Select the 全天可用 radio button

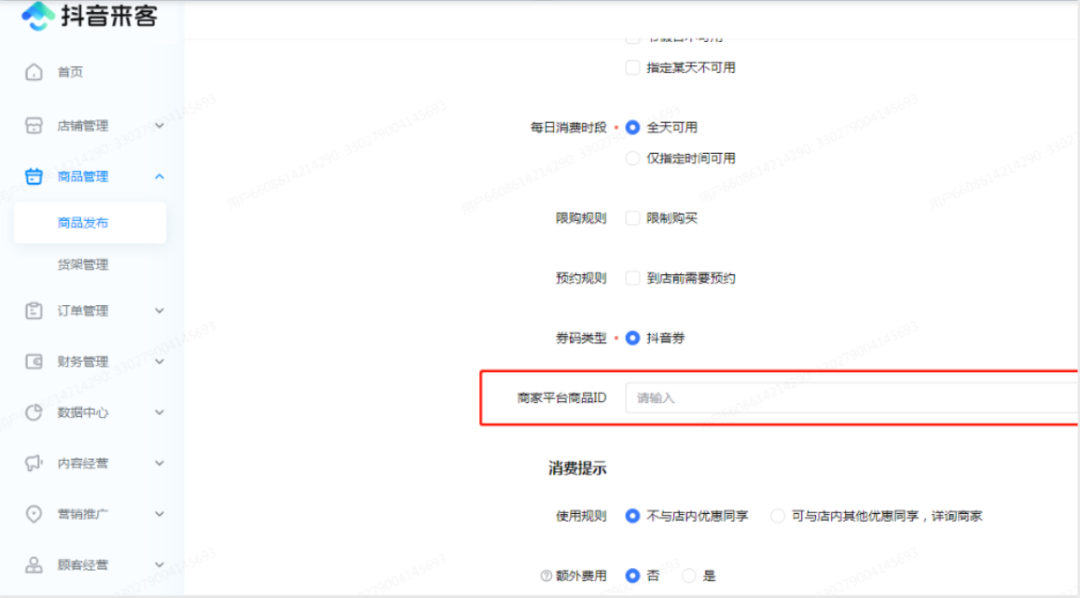pos(632,127)
